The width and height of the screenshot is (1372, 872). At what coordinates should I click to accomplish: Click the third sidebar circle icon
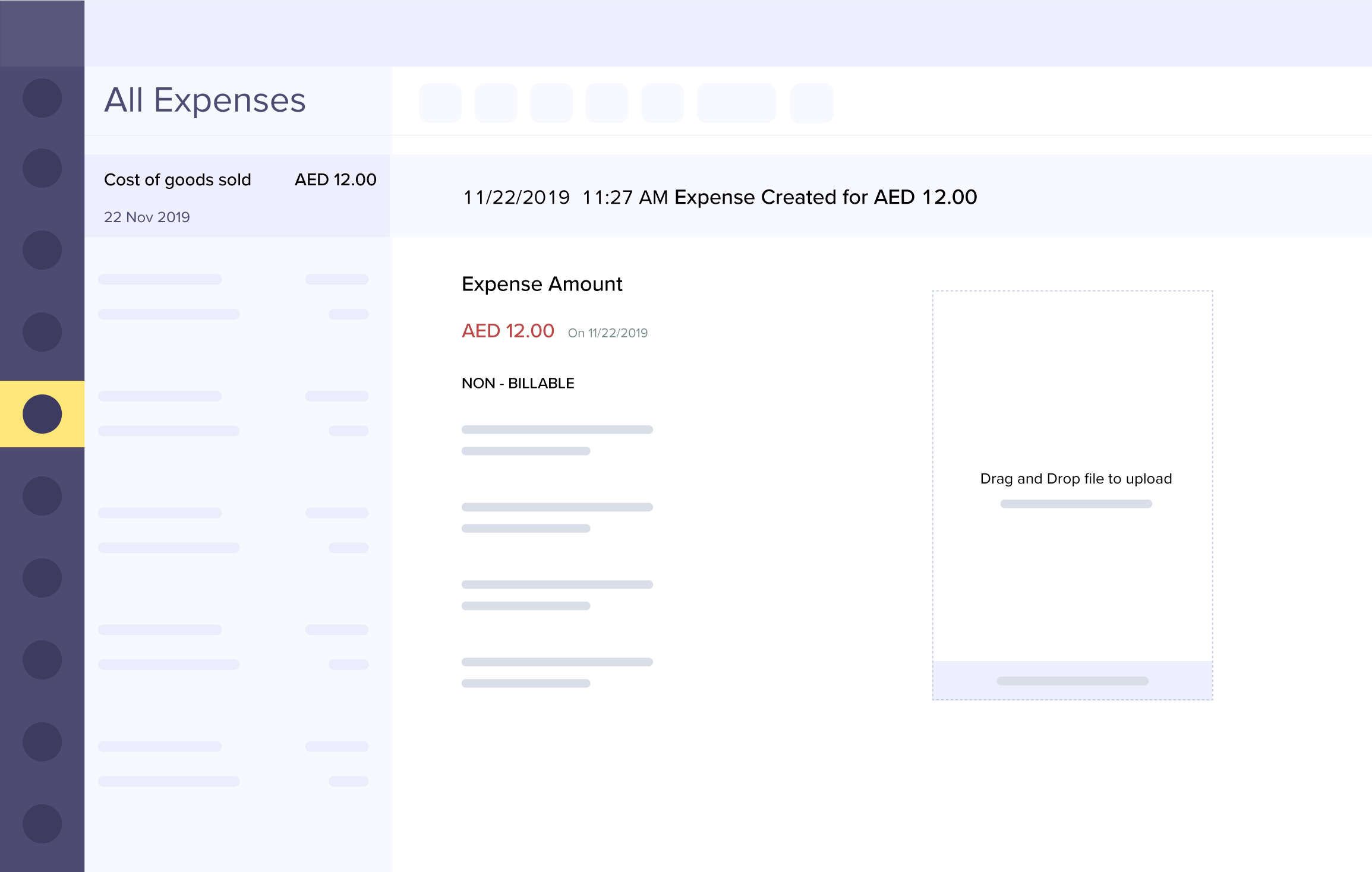[x=42, y=250]
